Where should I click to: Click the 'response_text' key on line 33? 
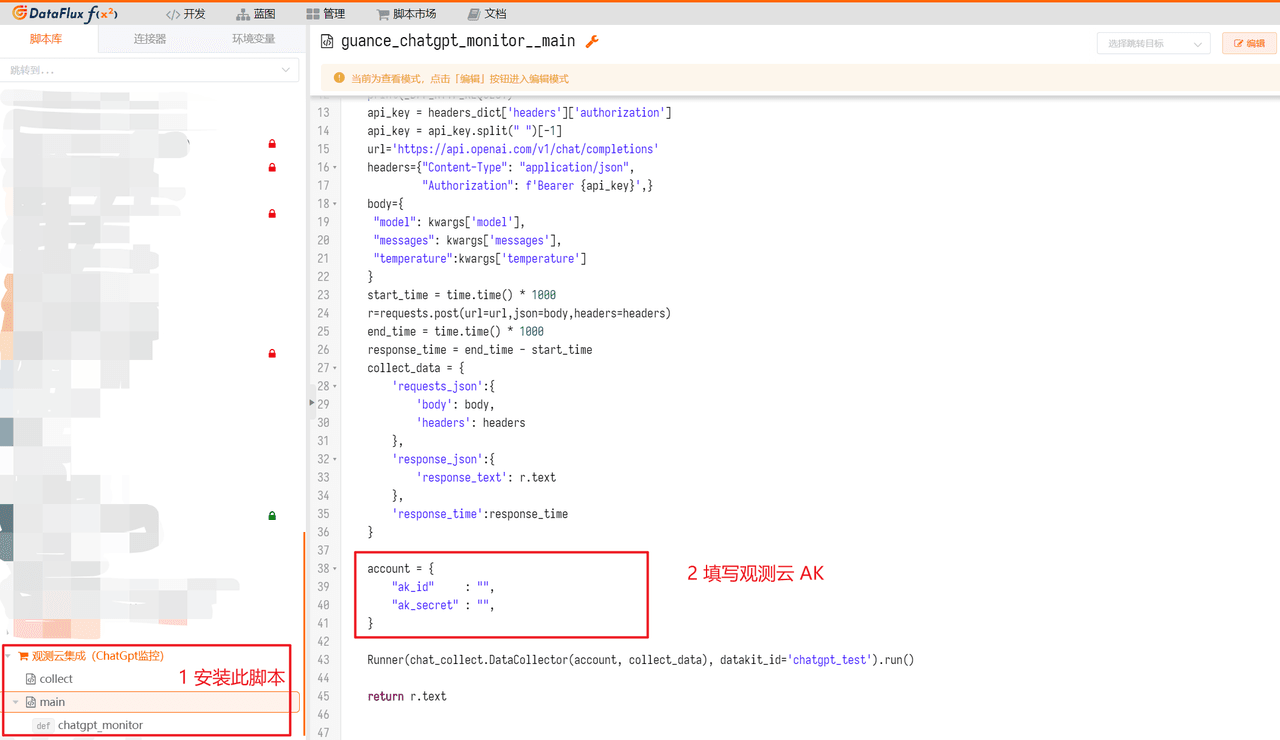[462, 478]
